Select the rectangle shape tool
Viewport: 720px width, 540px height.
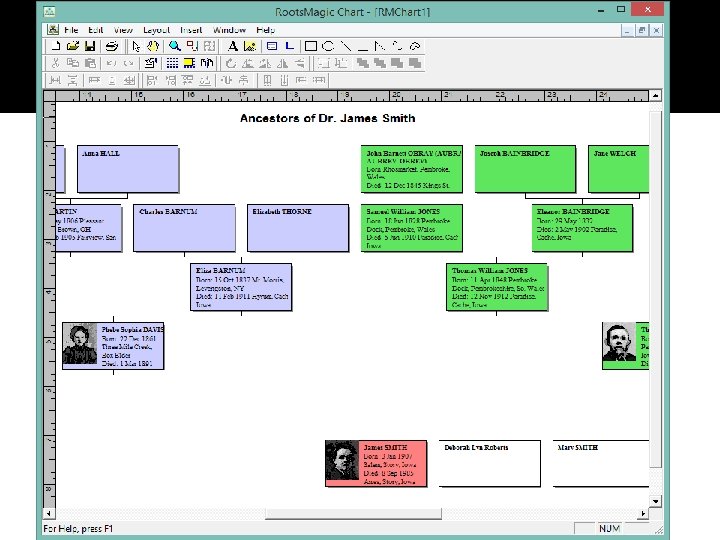(x=311, y=46)
